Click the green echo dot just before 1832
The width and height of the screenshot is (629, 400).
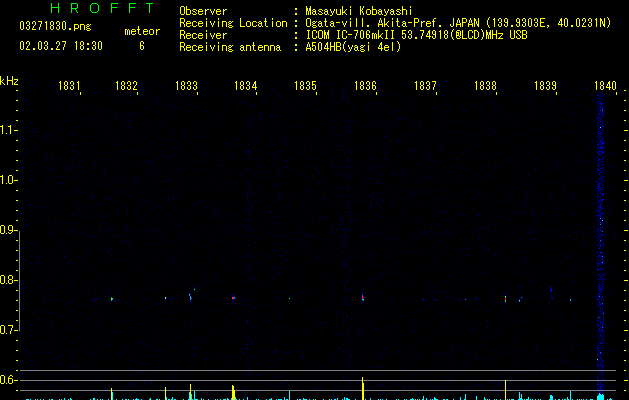[112, 298]
